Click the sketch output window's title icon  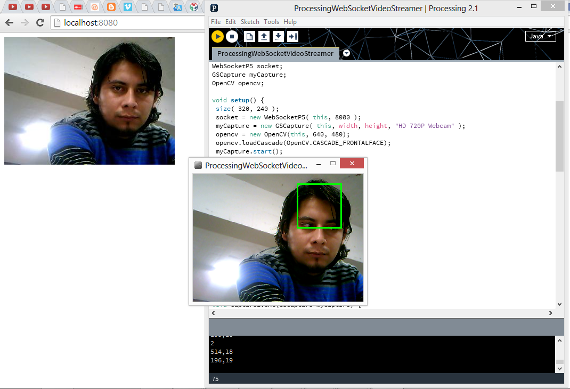point(198,165)
